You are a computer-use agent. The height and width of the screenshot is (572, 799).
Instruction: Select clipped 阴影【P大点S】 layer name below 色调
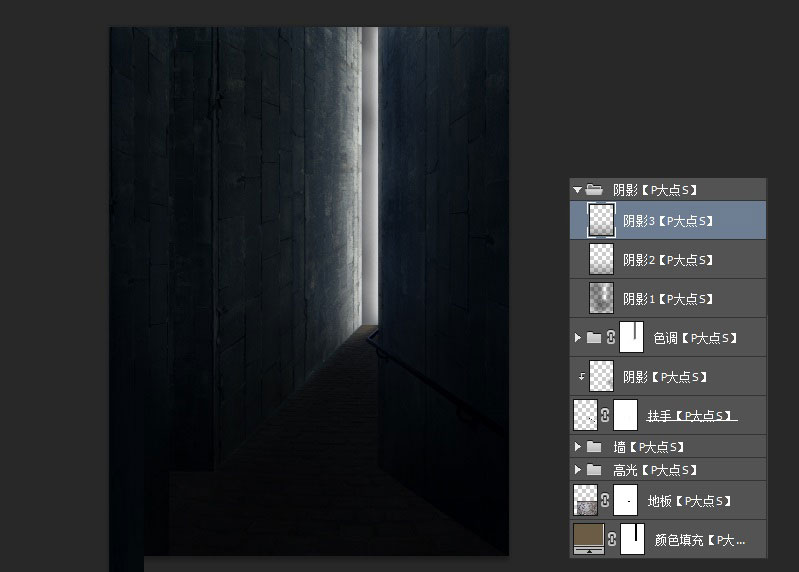point(665,377)
